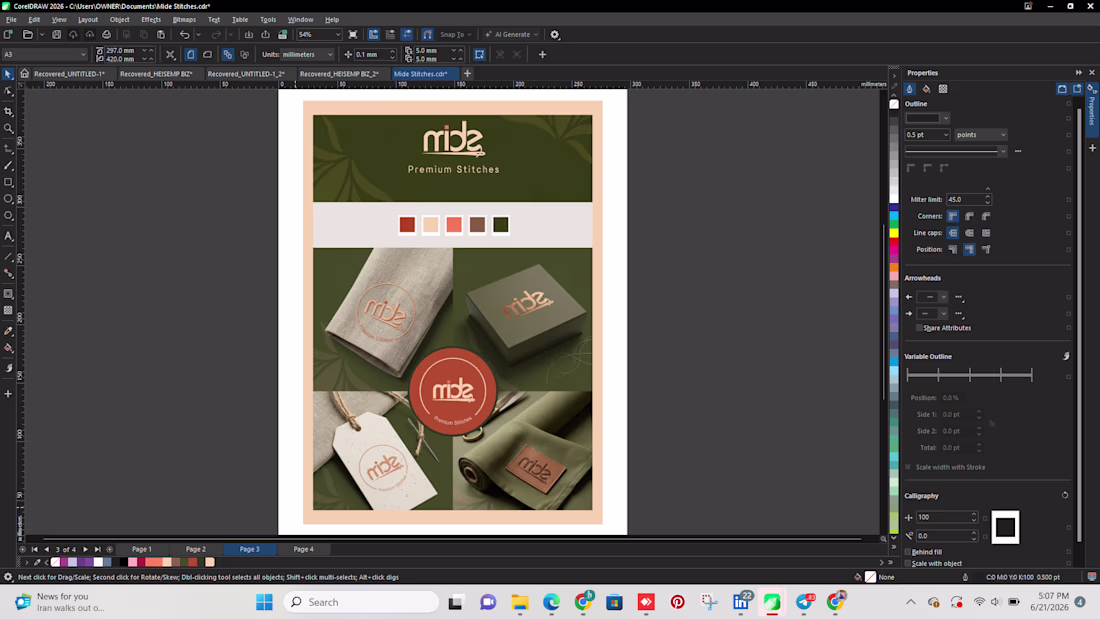
Task: Select the Polygon tool
Action: tap(8, 216)
